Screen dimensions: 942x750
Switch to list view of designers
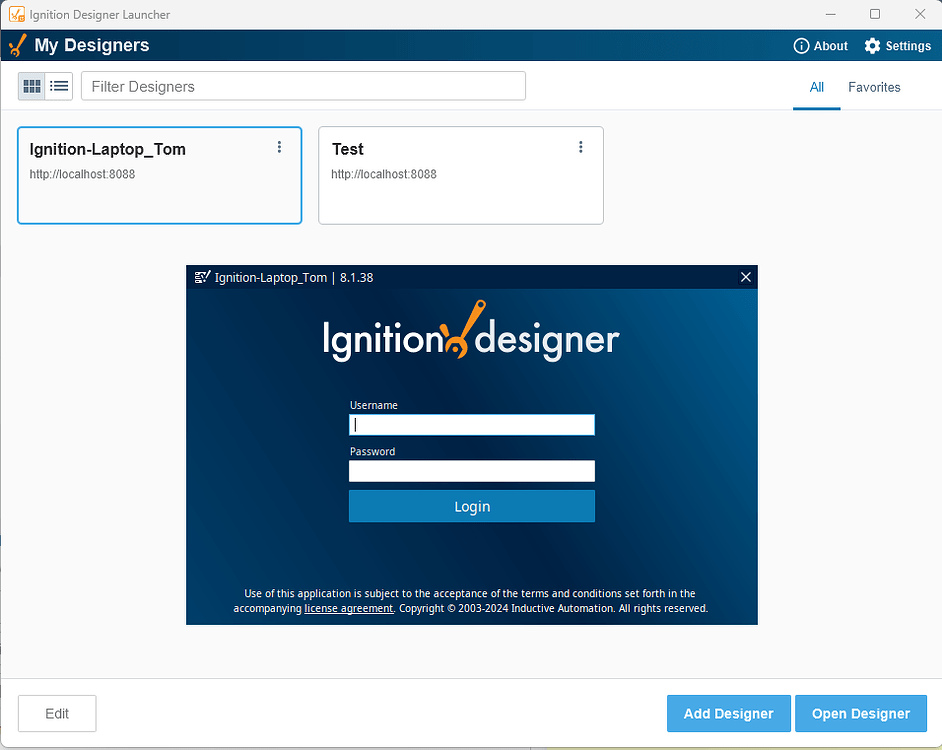tap(59, 85)
